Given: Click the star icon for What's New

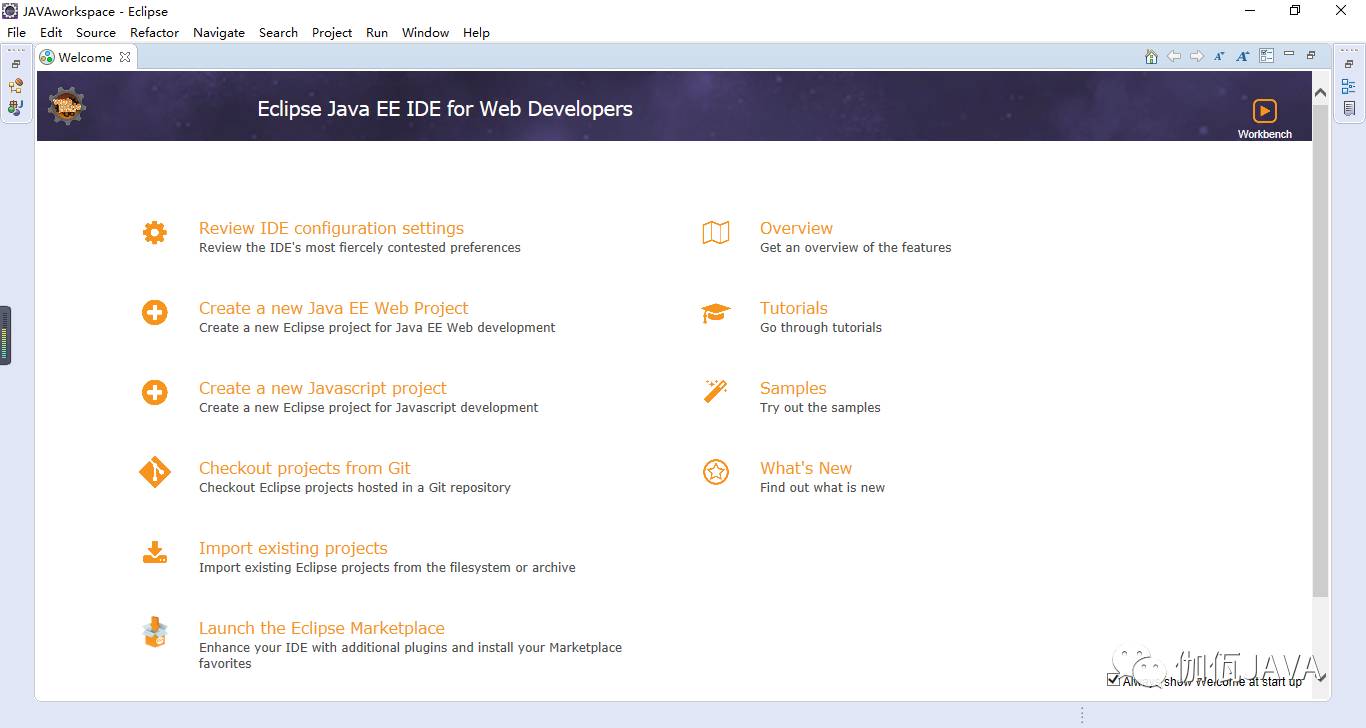Looking at the screenshot, I should click(716, 472).
